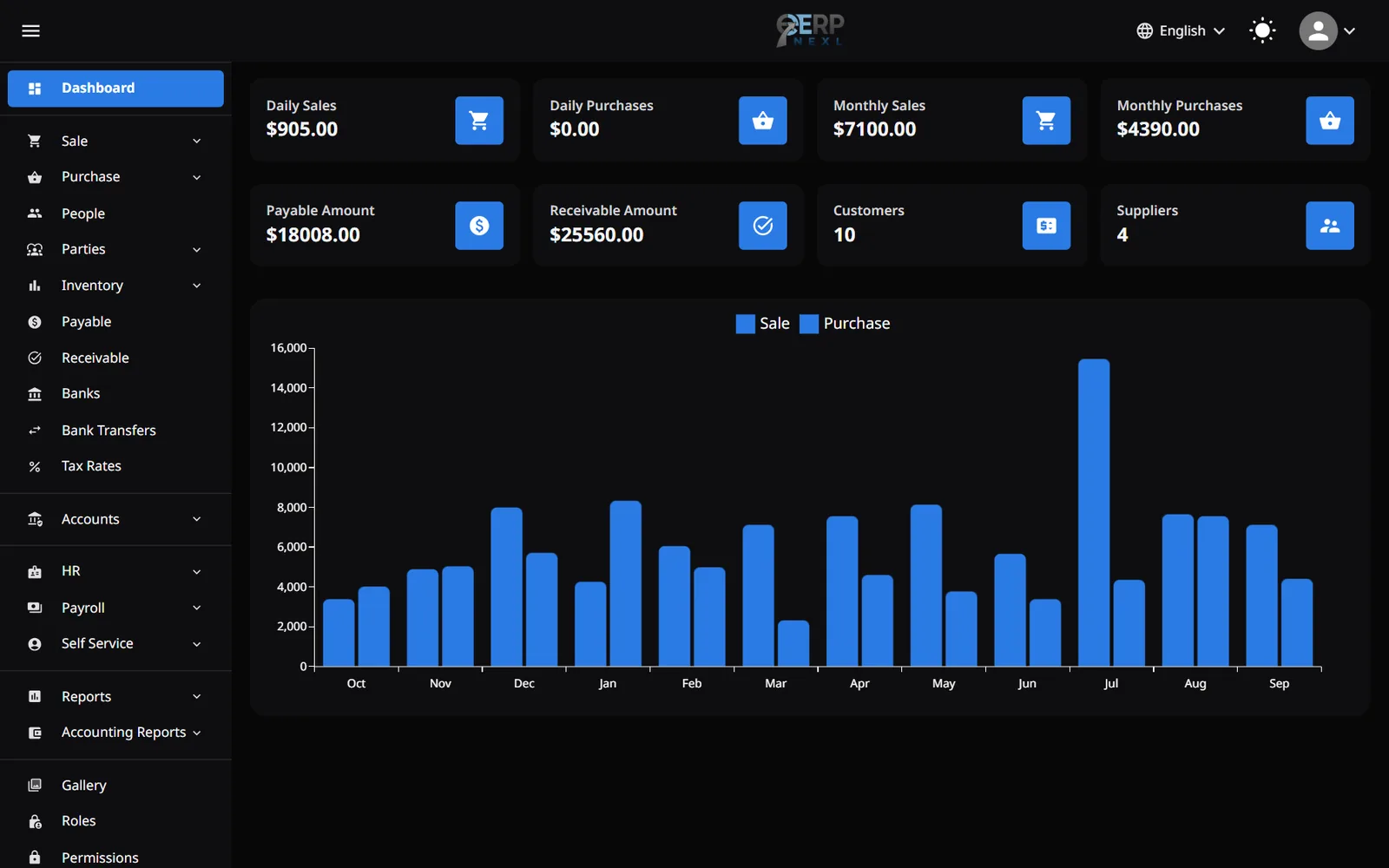Open the Receivable sidebar item
The height and width of the screenshot is (868, 1389).
(115, 358)
